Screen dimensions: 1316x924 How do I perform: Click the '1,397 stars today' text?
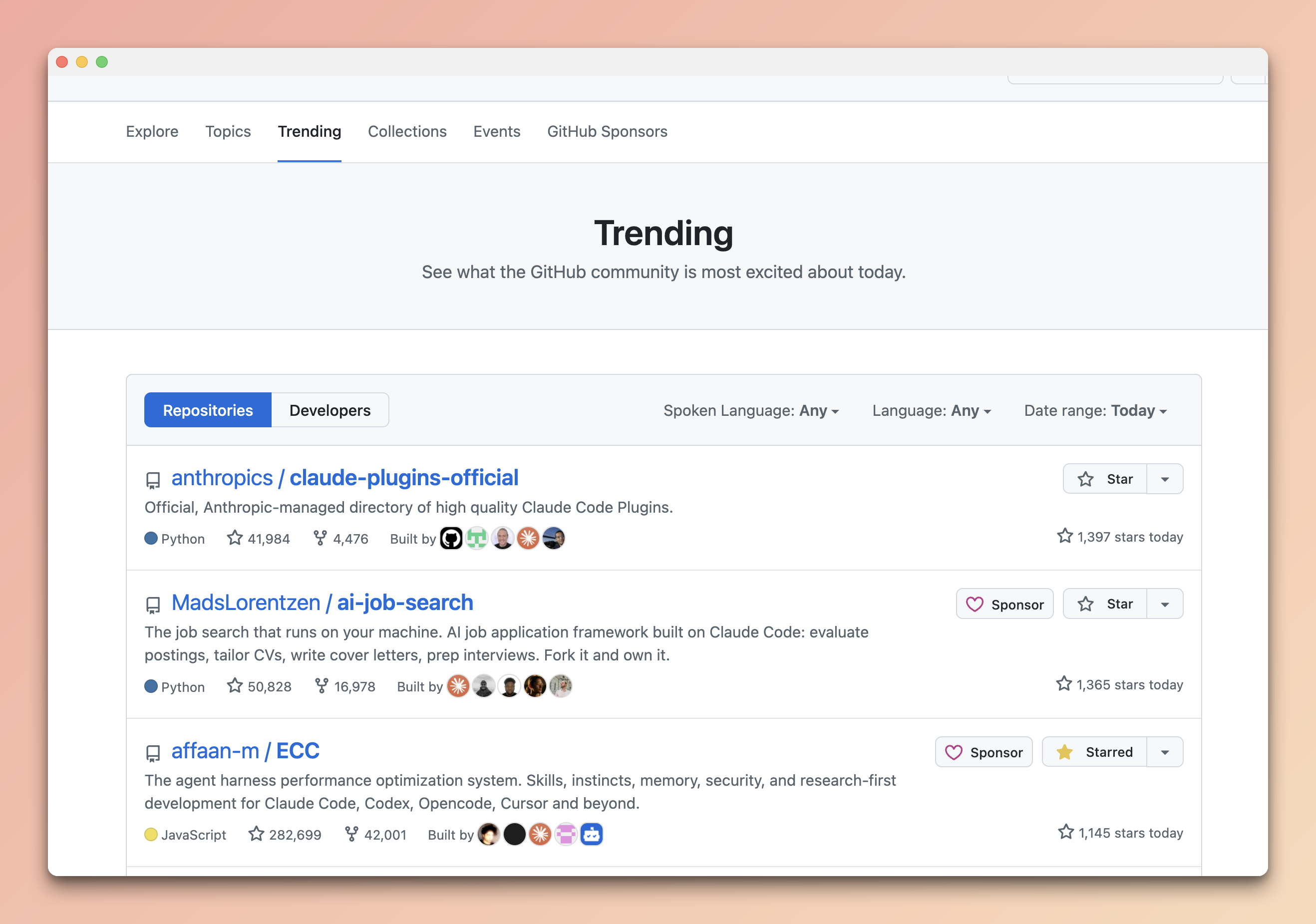tap(1130, 537)
